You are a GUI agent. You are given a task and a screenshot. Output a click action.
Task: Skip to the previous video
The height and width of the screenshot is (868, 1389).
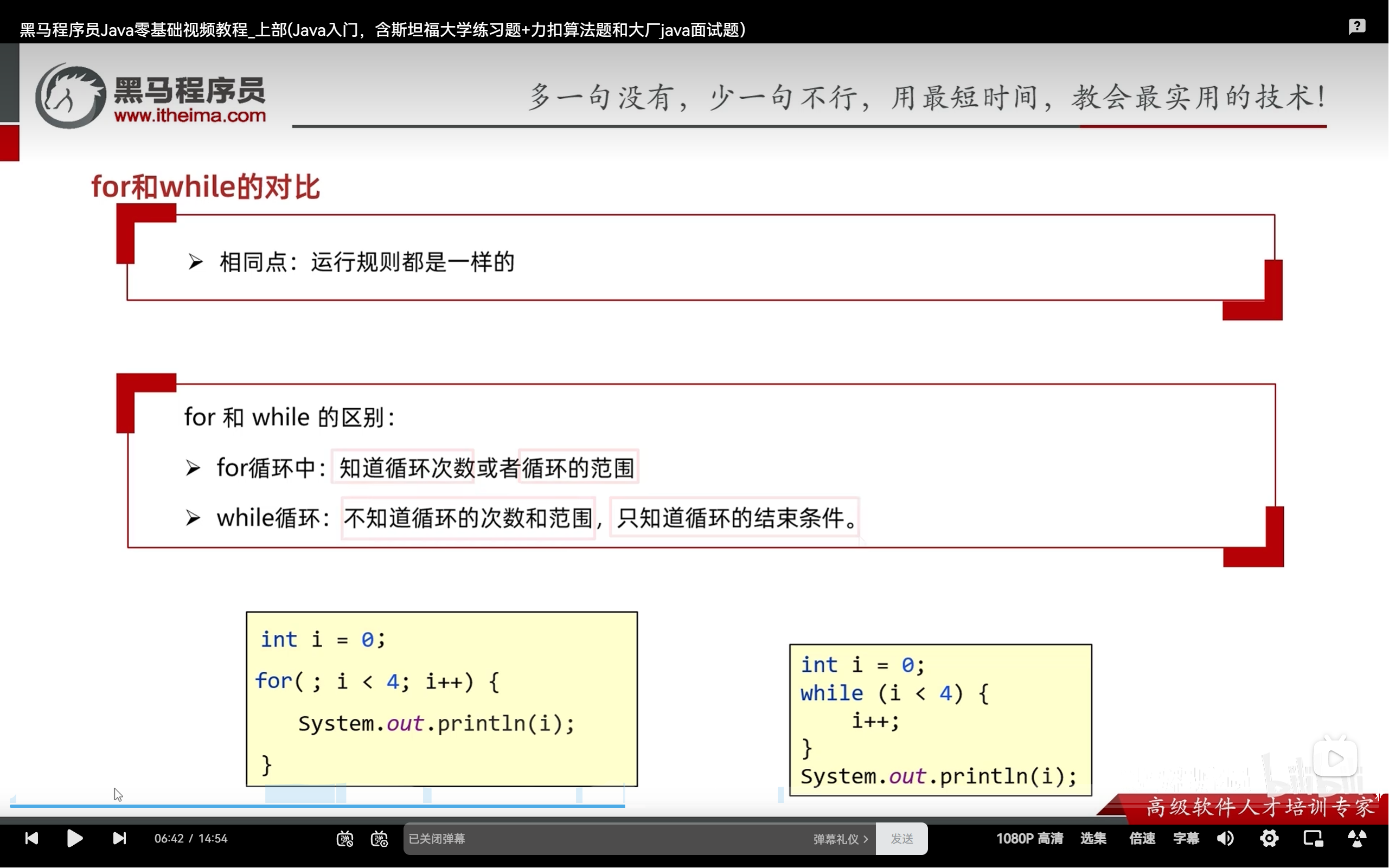[x=31, y=838]
